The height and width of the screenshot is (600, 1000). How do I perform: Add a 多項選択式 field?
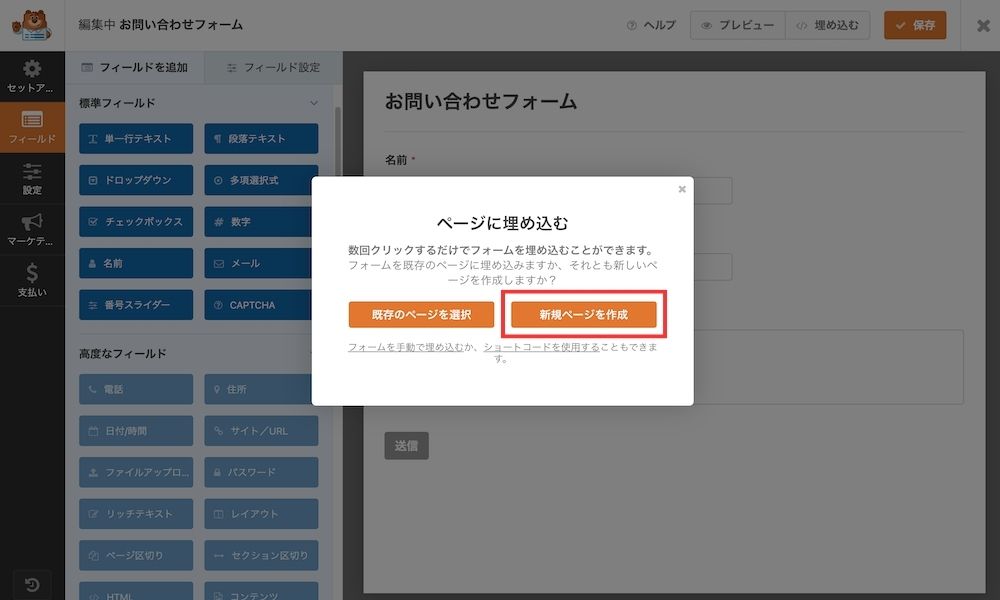click(x=261, y=180)
